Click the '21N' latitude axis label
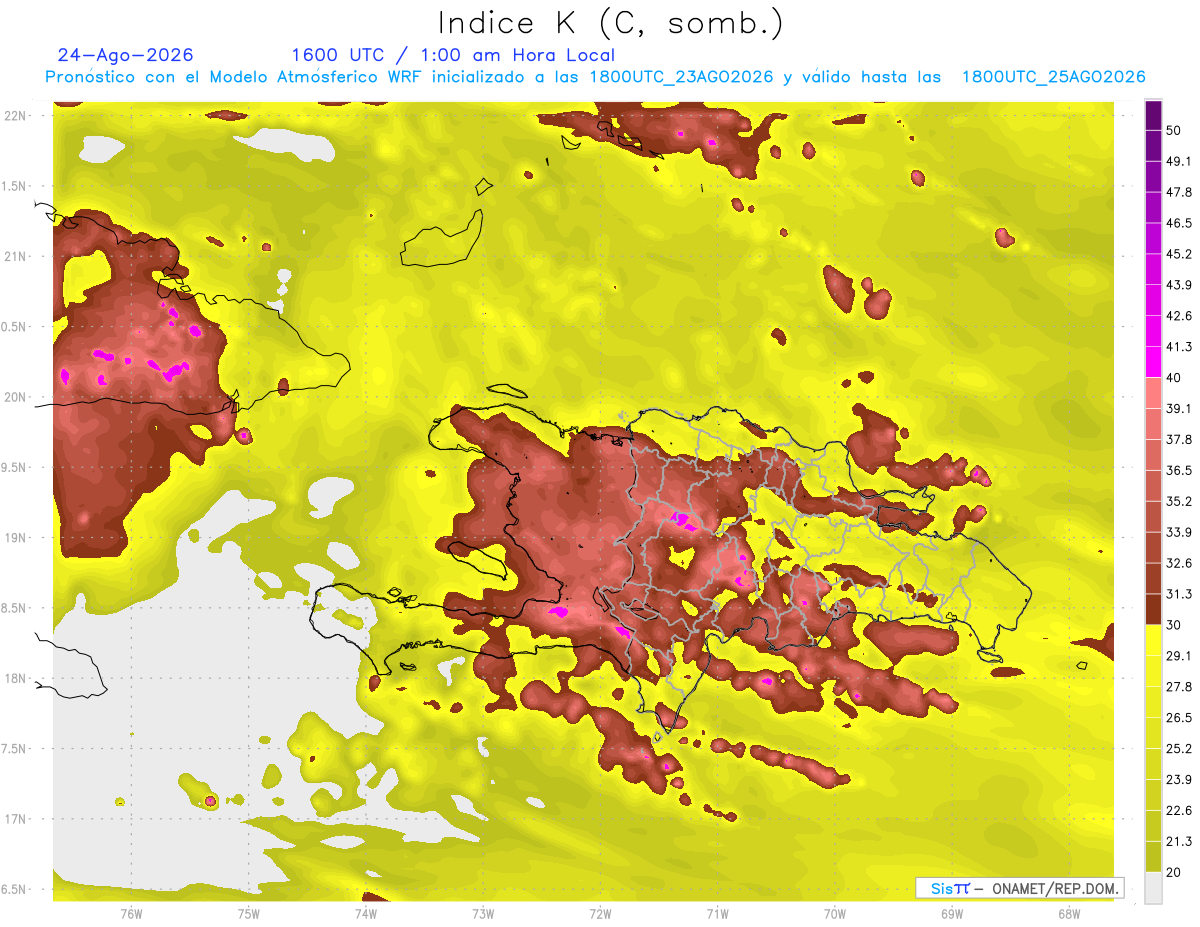 (x=15, y=257)
